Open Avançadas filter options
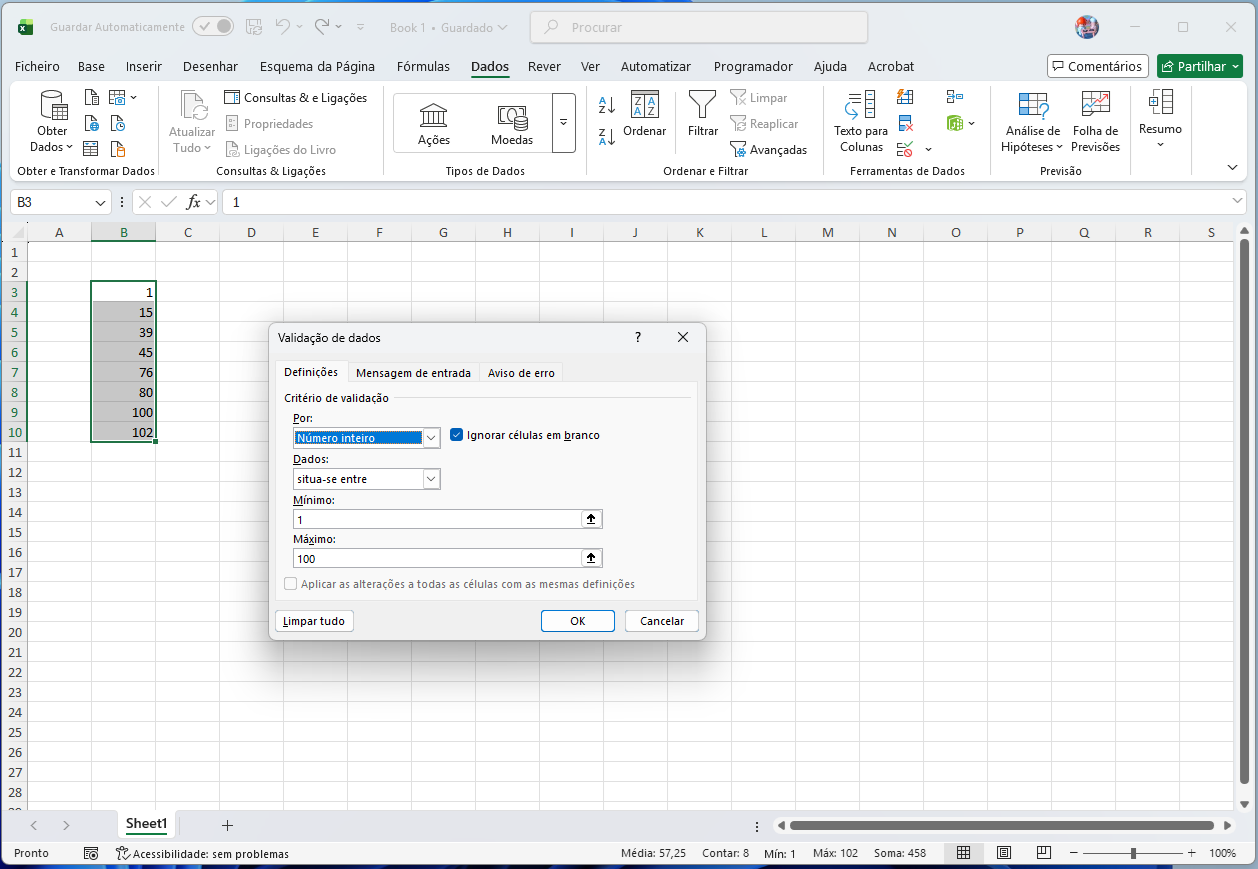This screenshot has height=869, width=1258. pos(768,150)
